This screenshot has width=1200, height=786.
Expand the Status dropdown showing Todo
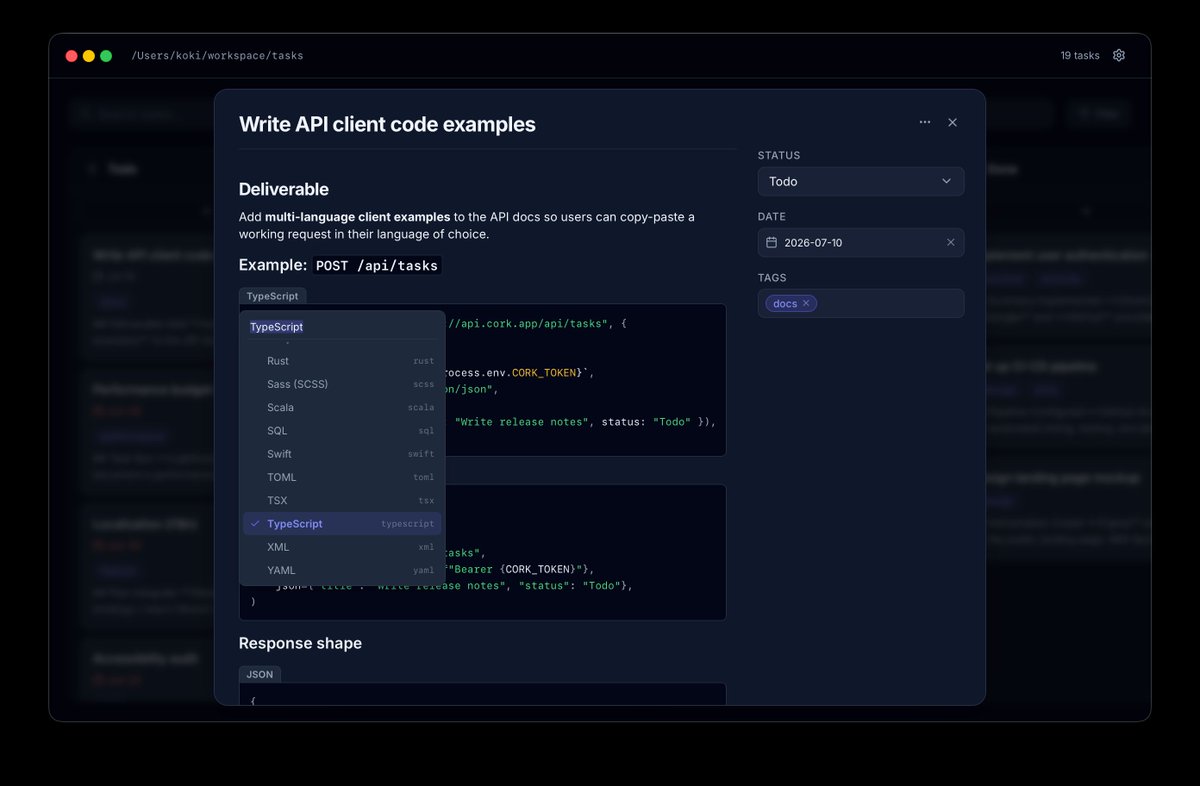[861, 181]
